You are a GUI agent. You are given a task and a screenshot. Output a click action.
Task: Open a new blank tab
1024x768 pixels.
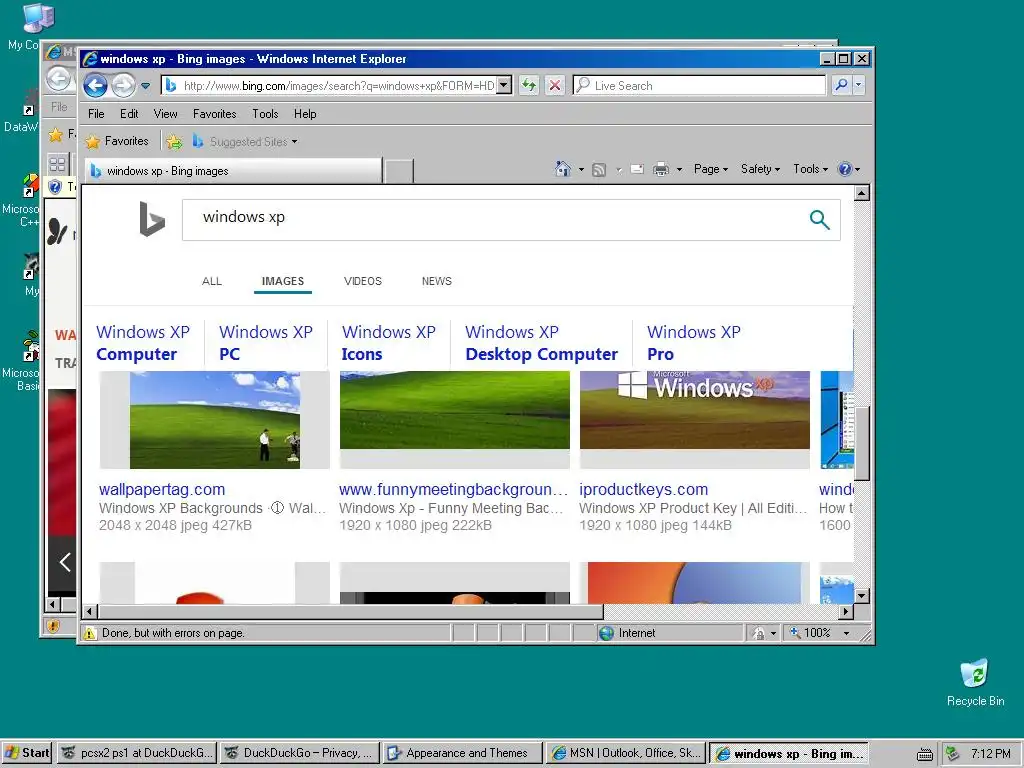(398, 171)
